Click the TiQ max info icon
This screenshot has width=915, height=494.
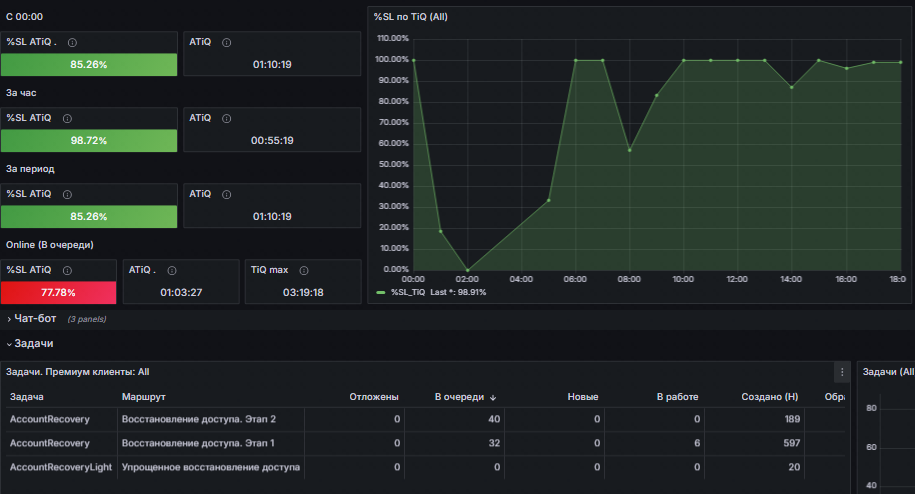303,270
